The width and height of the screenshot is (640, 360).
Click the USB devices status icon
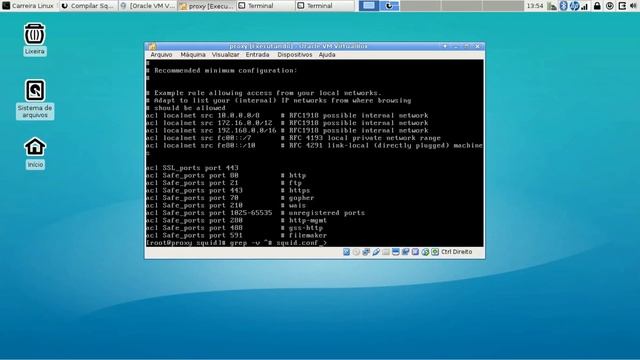click(x=376, y=252)
